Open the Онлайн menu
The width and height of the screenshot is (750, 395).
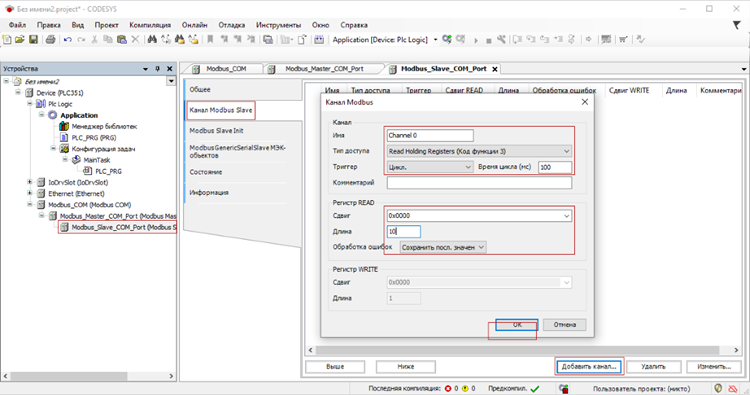pos(194,25)
